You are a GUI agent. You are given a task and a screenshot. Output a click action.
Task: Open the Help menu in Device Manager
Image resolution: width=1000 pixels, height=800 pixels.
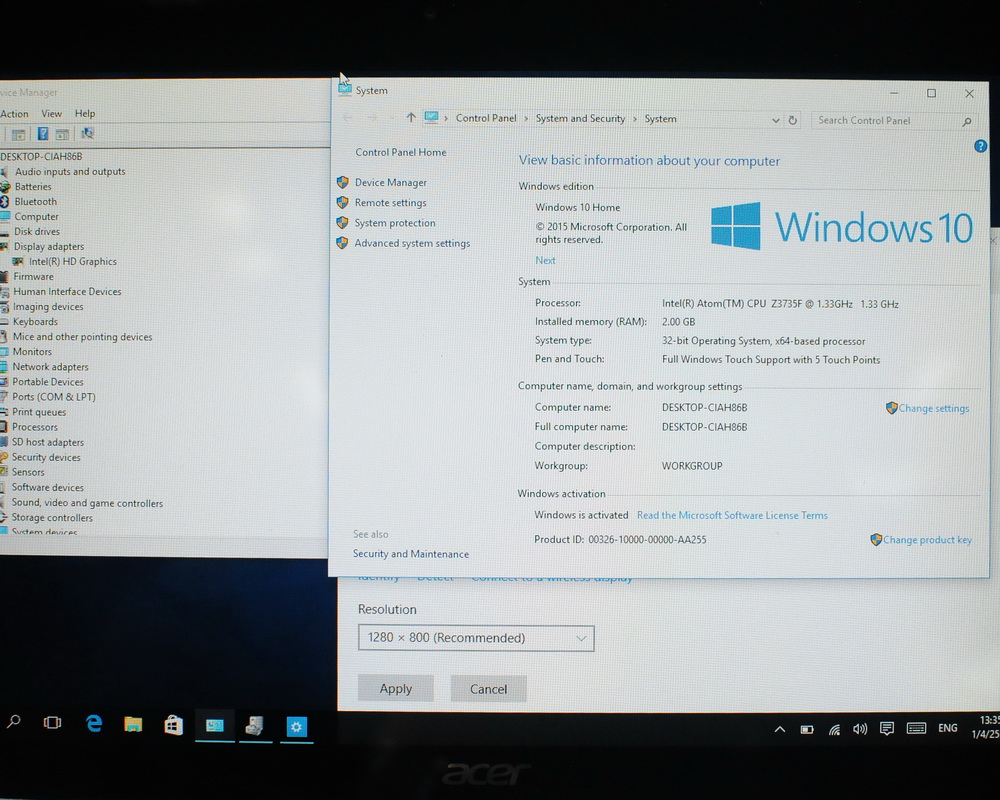[85, 114]
